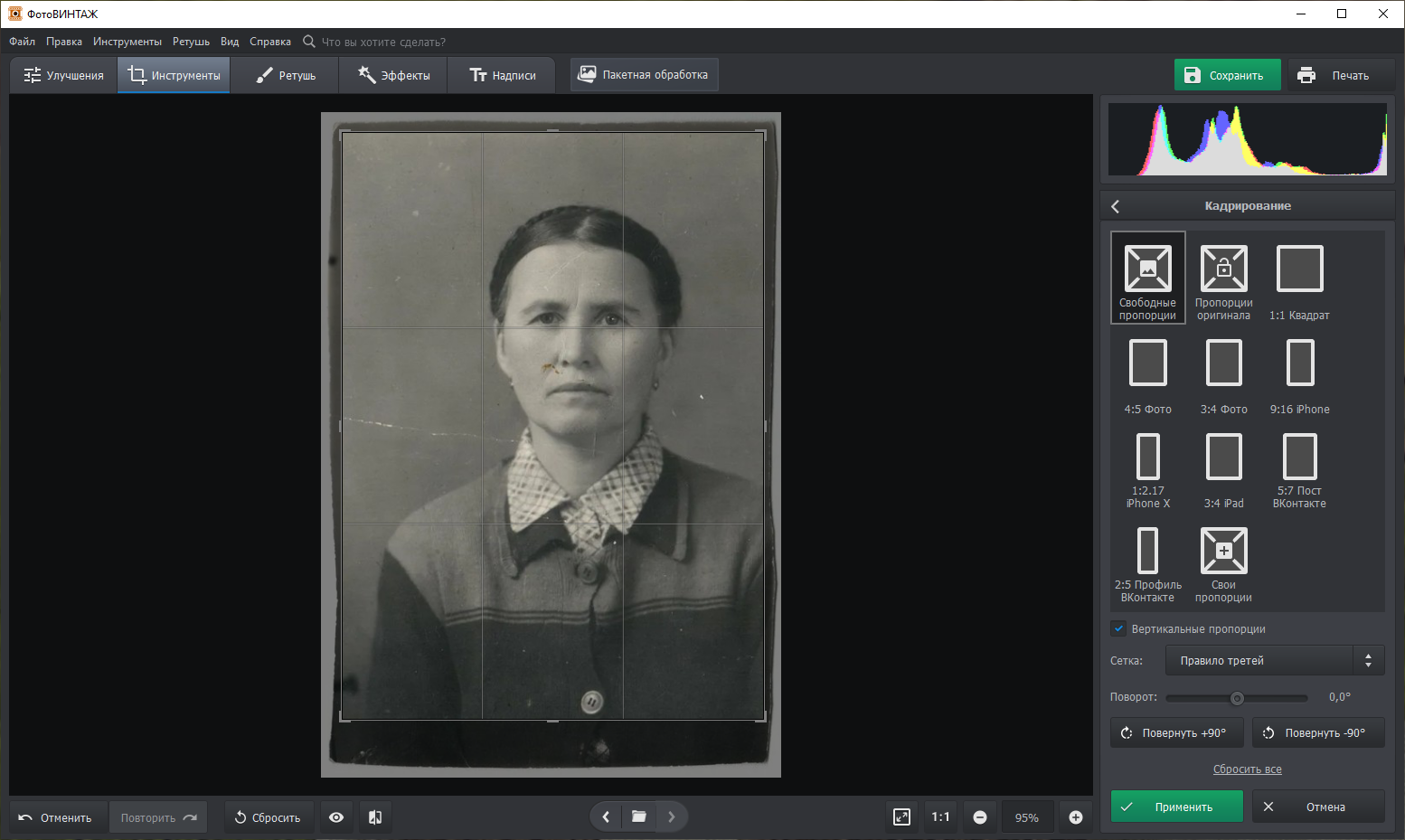Click the Сбросить все link

tap(1247, 769)
